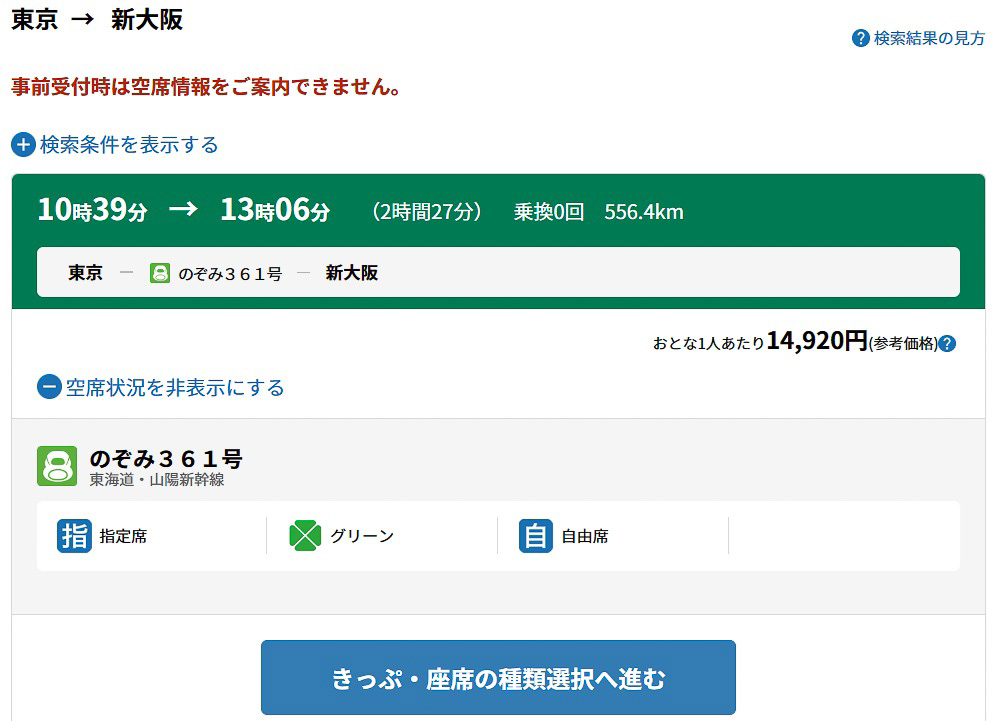Click the question mark beside 参考価格
This screenshot has width=1003, height=721.
pyautogui.click(x=949, y=343)
